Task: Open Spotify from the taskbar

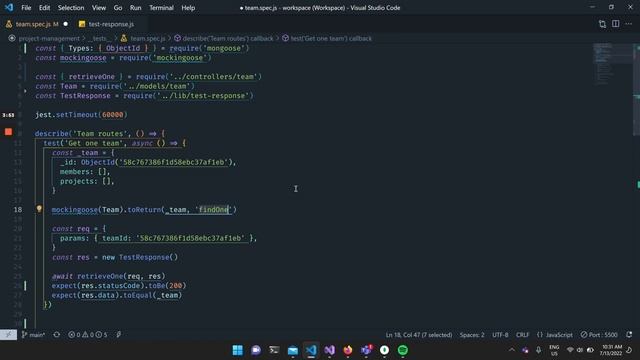Action: tap(403, 350)
